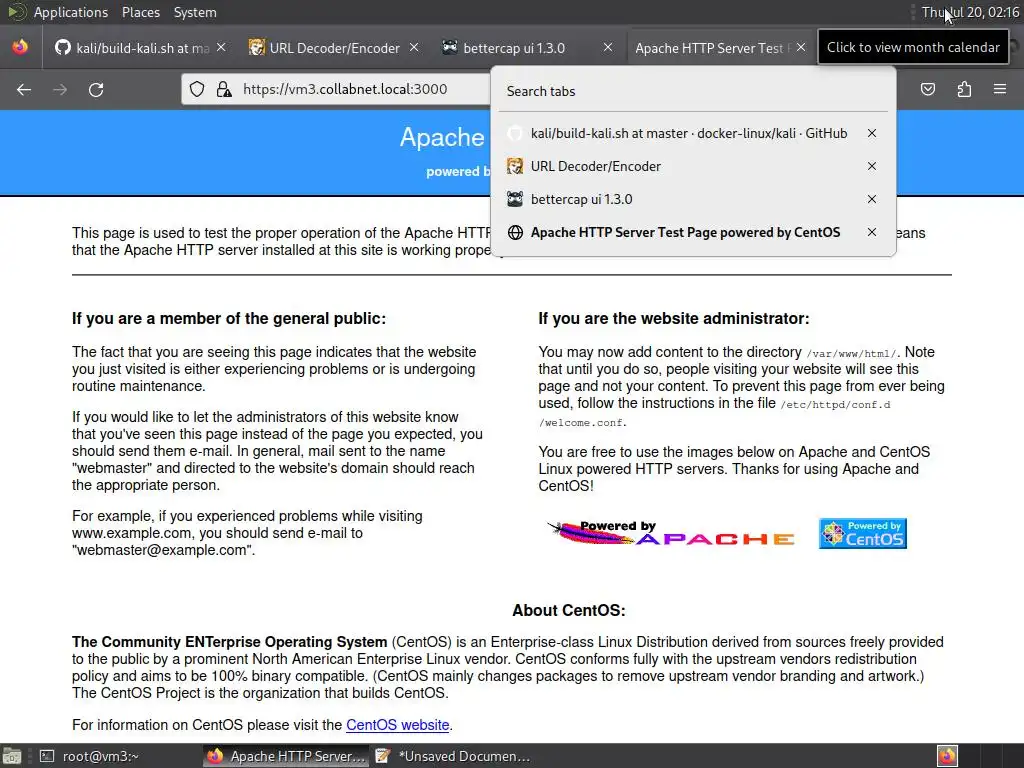Click the padlock site security icon
Viewport: 1024px width, 768px height.
[224, 89]
